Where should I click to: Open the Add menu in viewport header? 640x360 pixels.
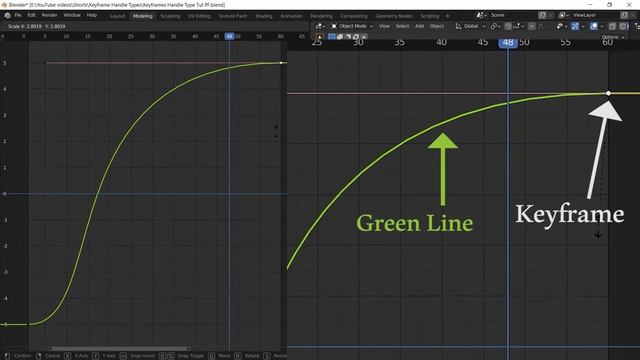click(419, 26)
